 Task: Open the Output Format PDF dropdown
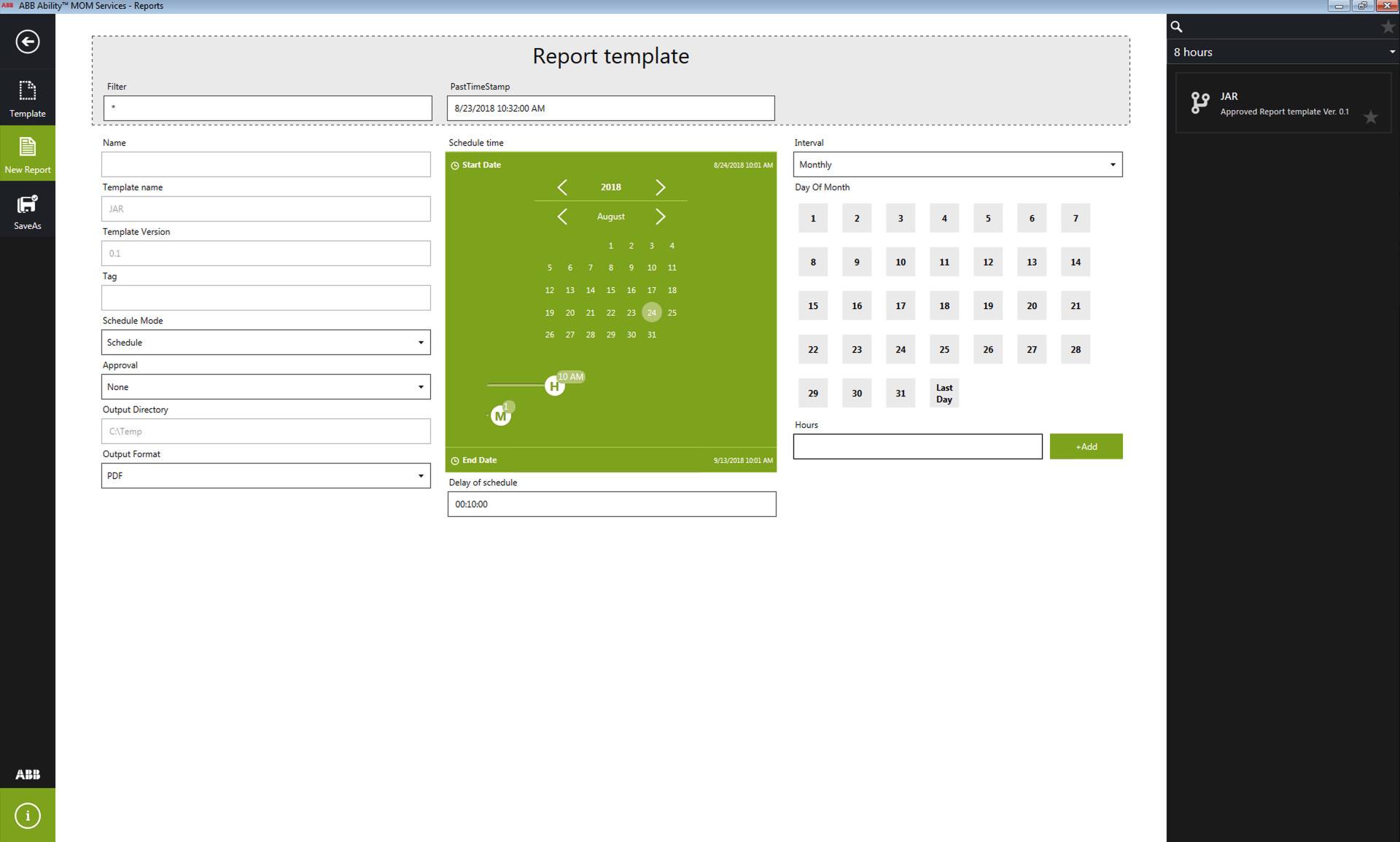click(266, 476)
